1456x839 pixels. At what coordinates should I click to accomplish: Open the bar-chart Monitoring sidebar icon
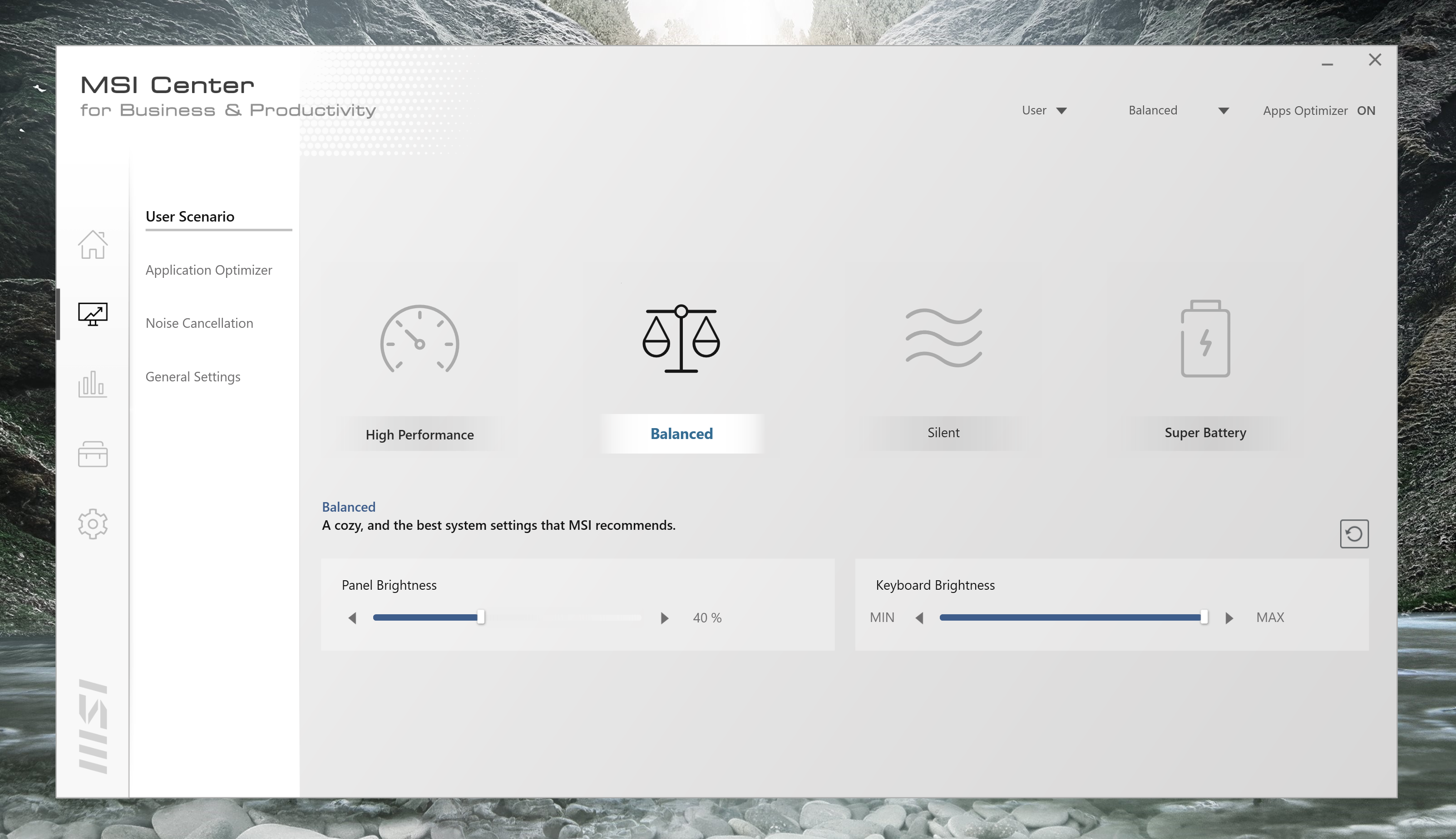pos(93,384)
